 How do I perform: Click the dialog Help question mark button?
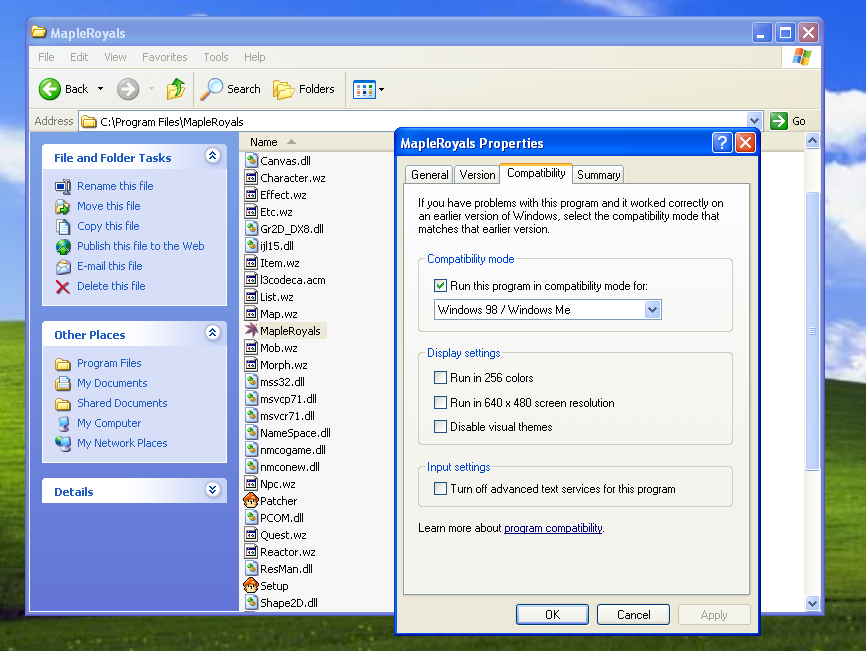coord(722,143)
